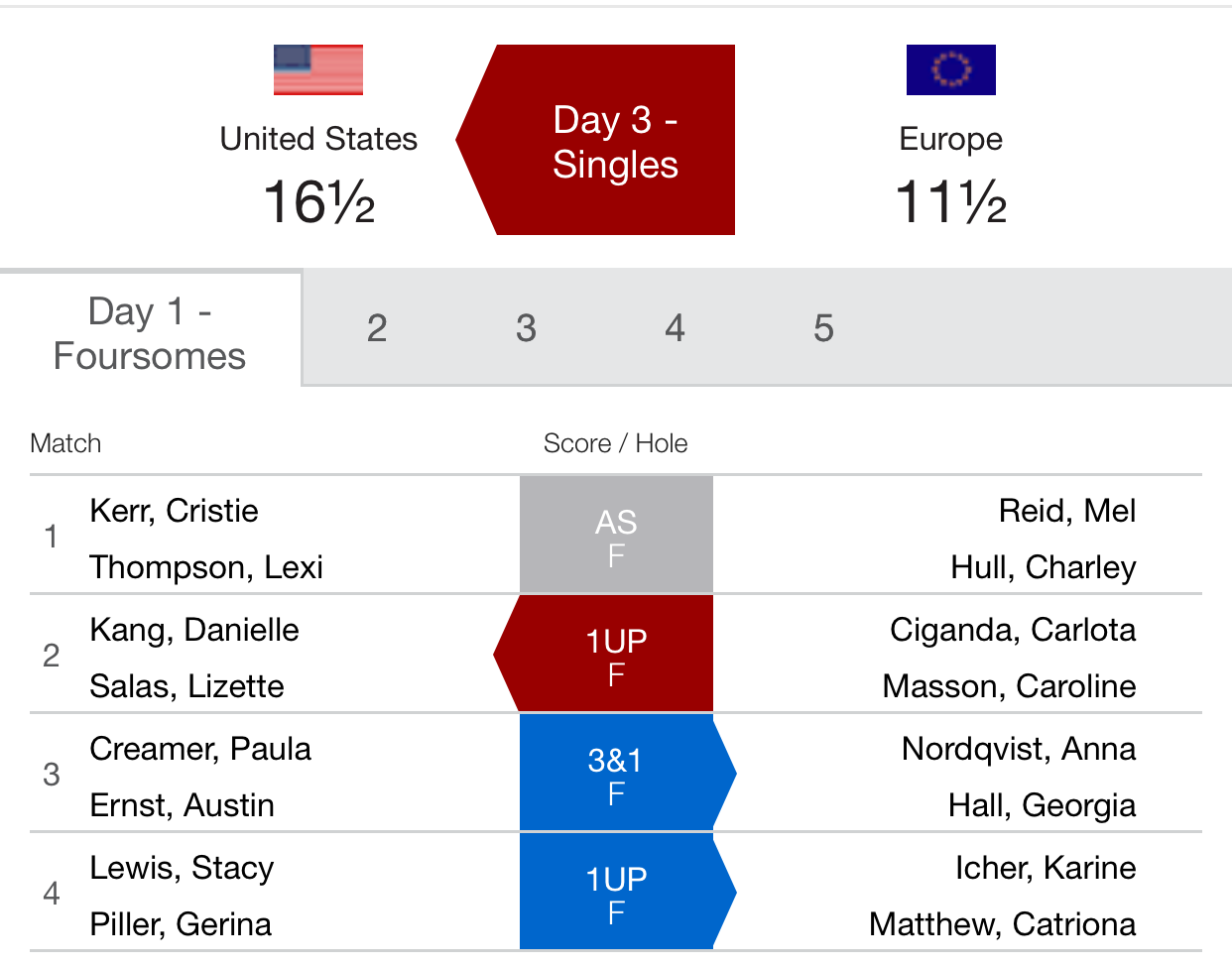Open match 4 blue 1UP score box
This screenshot has height=967, width=1232.
(628, 892)
